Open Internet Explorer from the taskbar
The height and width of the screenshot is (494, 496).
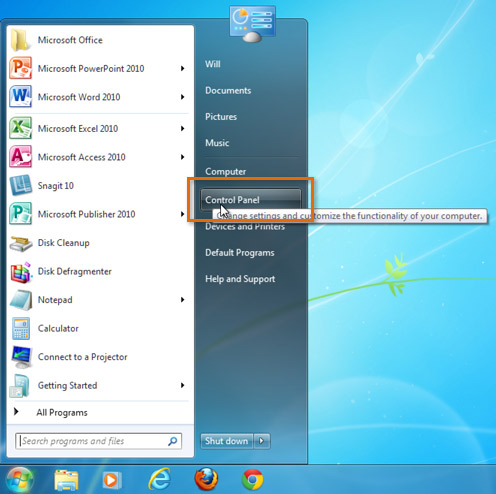pyautogui.click(x=160, y=480)
